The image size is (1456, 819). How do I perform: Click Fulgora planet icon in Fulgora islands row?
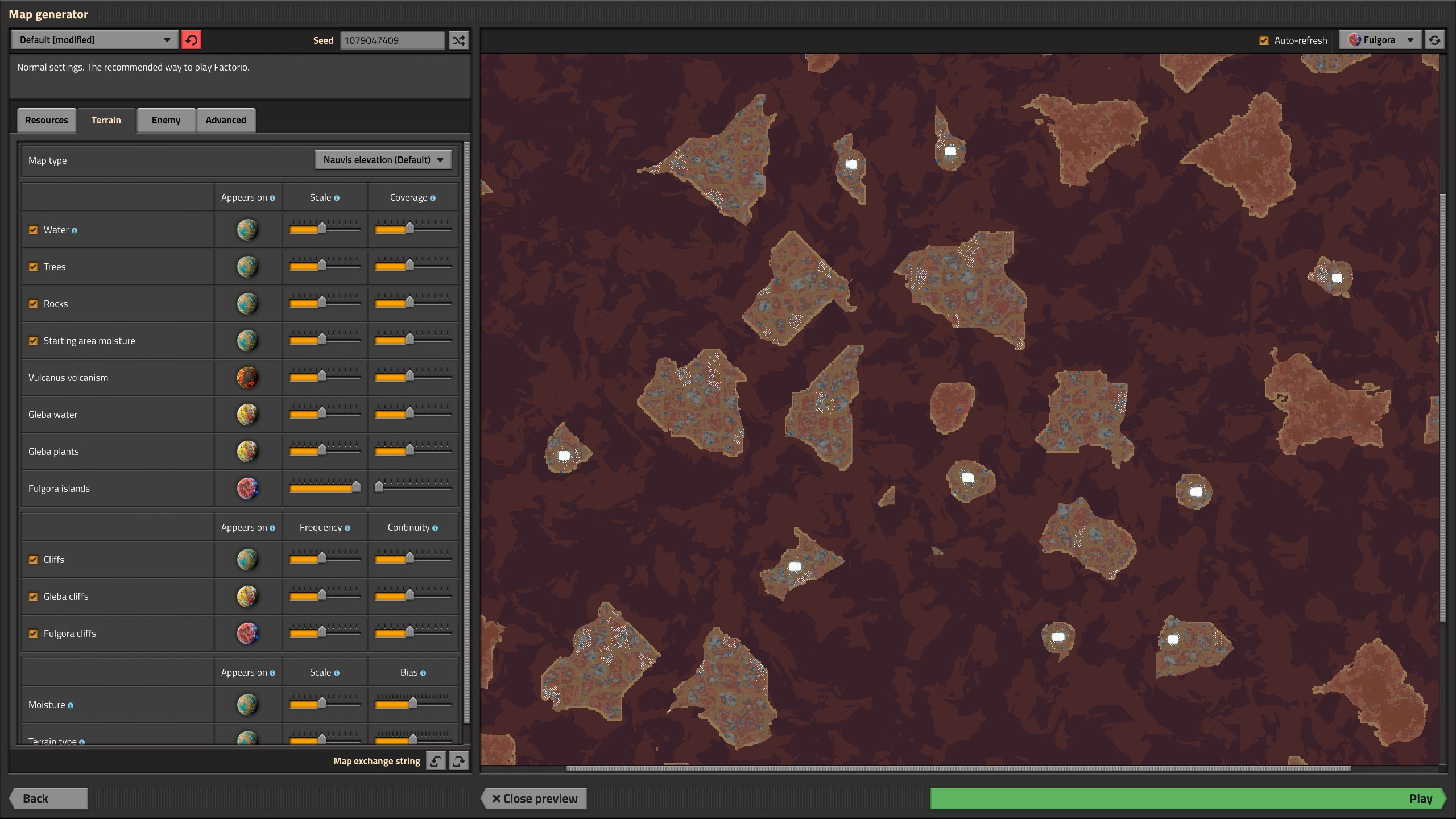coord(247,489)
